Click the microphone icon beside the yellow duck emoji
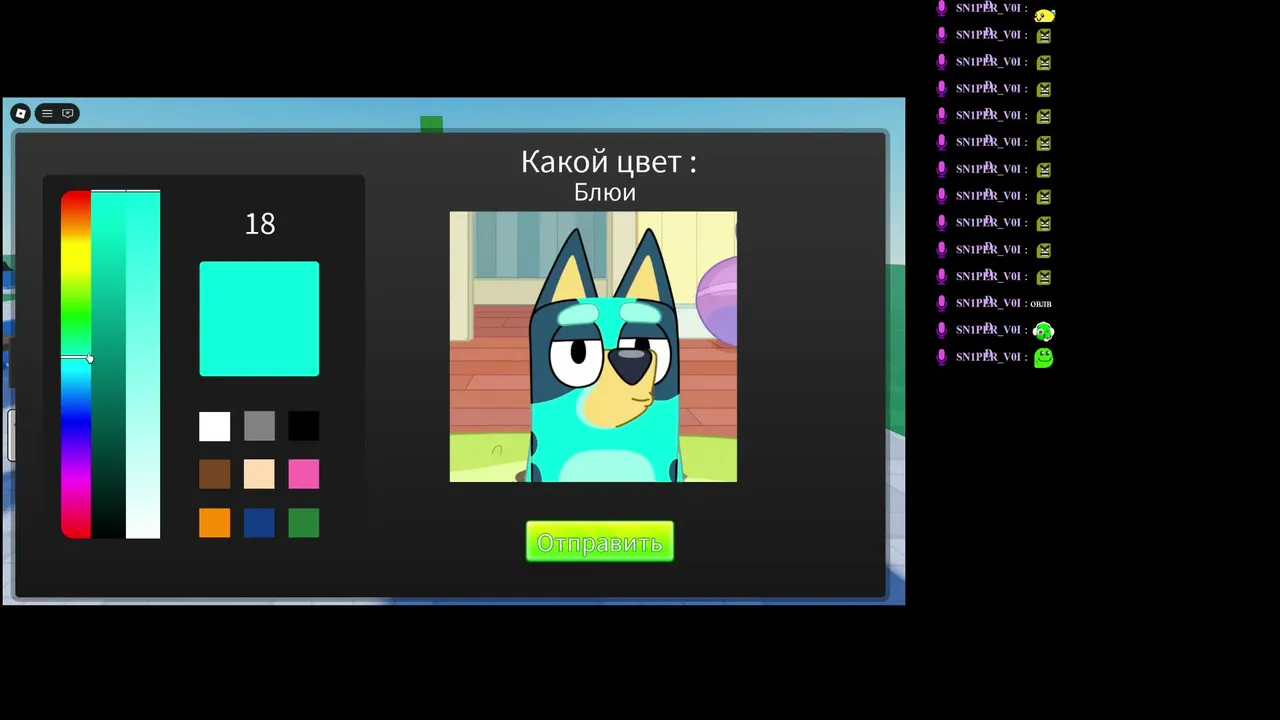The image size is (1280, 720). (941, 9)
